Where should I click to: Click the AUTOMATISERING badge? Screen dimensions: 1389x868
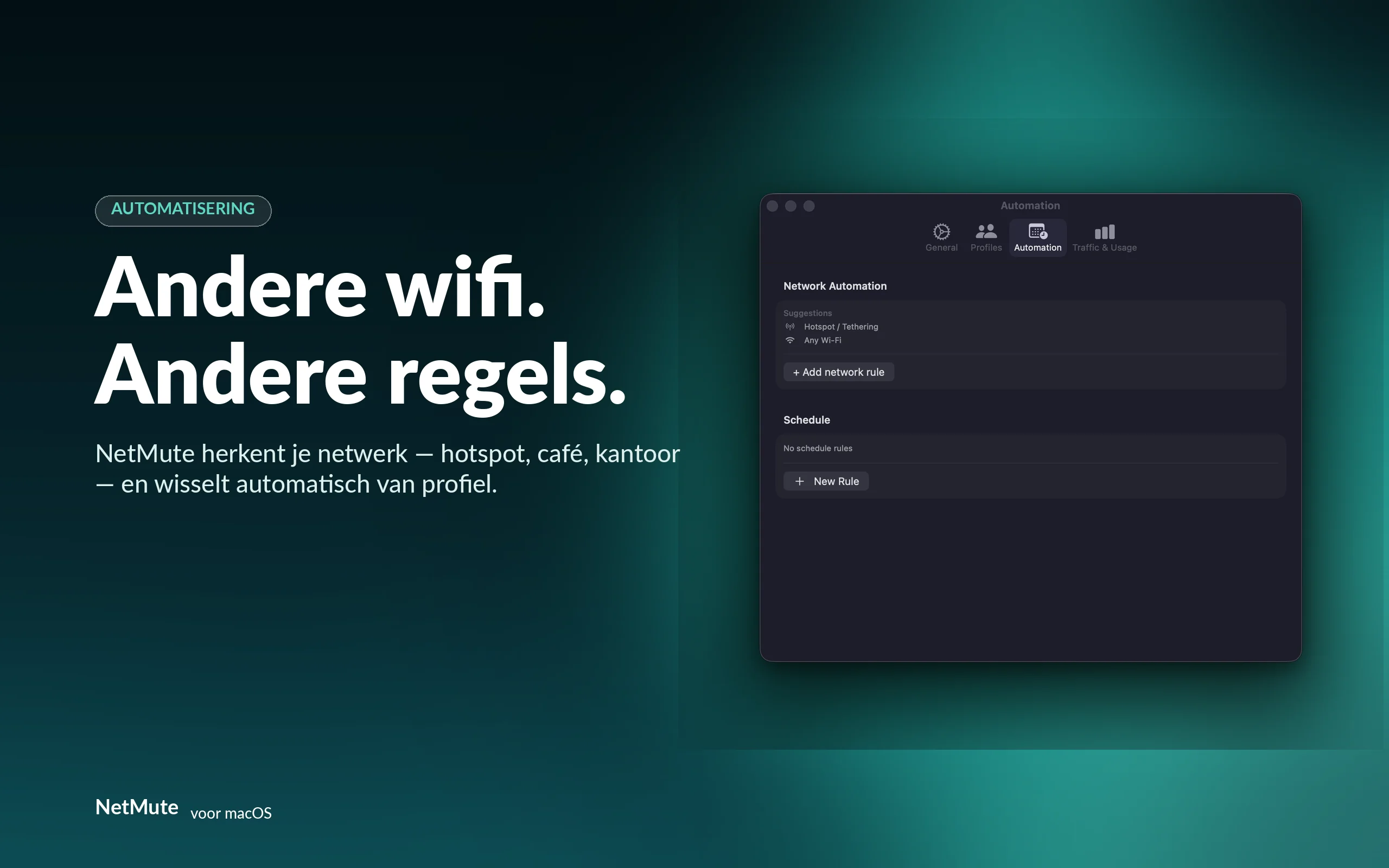(183, 210)
